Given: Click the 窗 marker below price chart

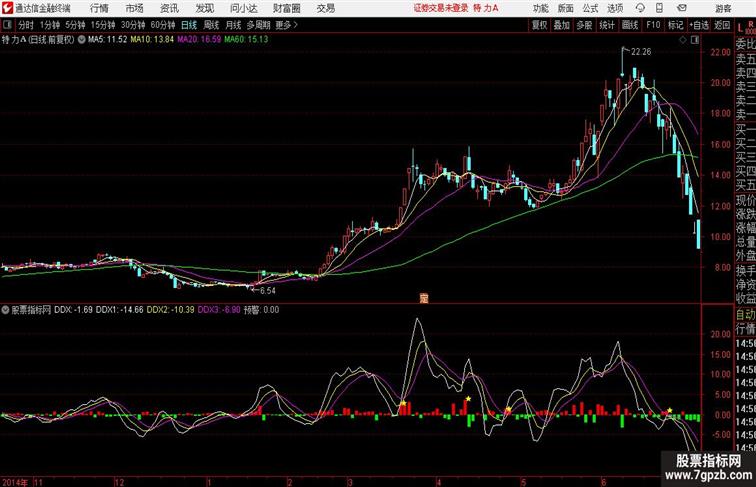Looking at the screenshot, I should 424,298.
